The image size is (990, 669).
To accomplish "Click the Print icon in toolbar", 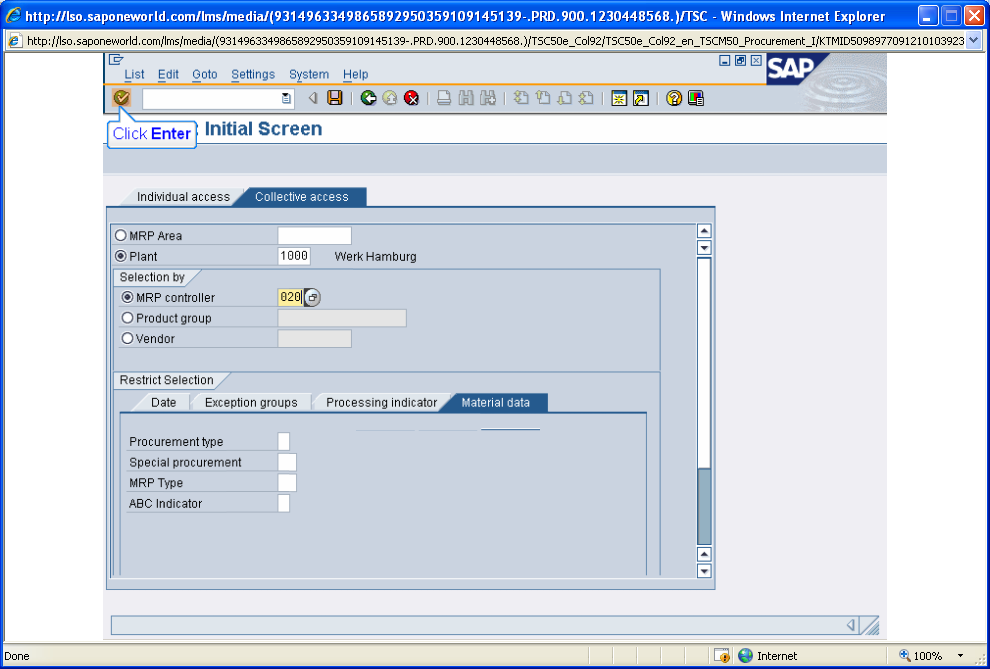I will coord(444,98).
